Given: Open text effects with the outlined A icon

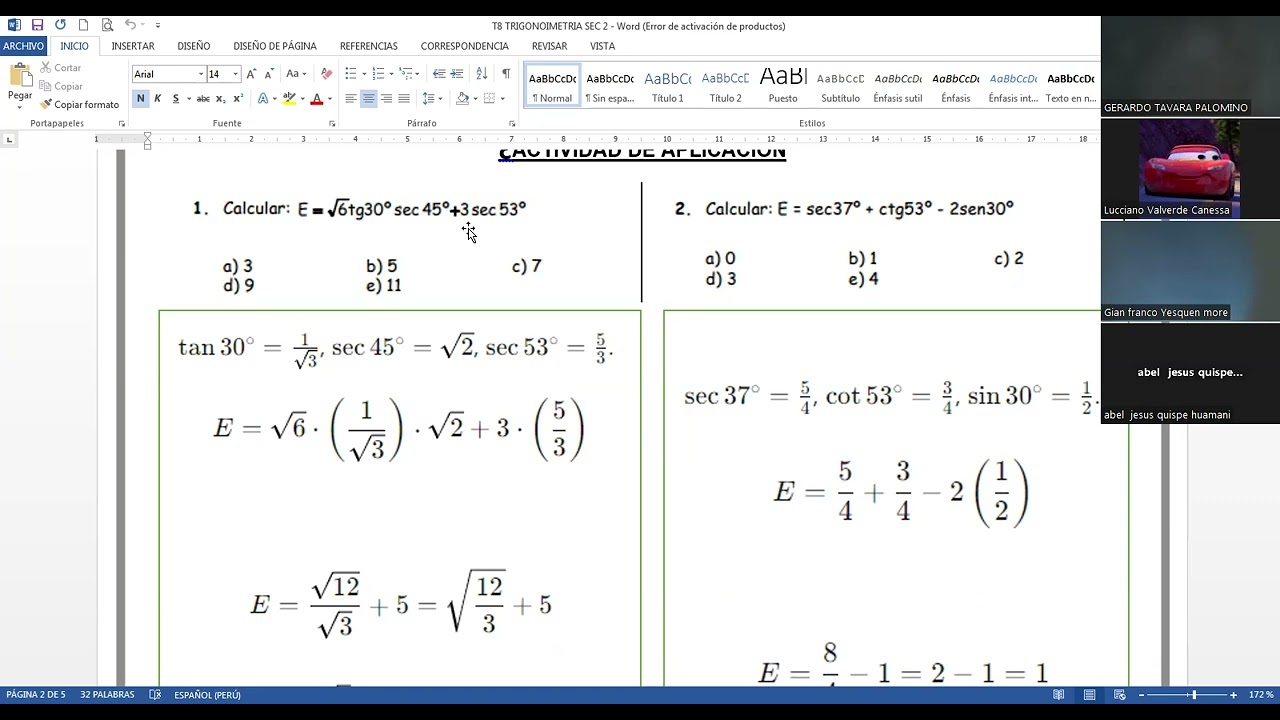Looking at the screenshot, I should [x=263, y=99].
